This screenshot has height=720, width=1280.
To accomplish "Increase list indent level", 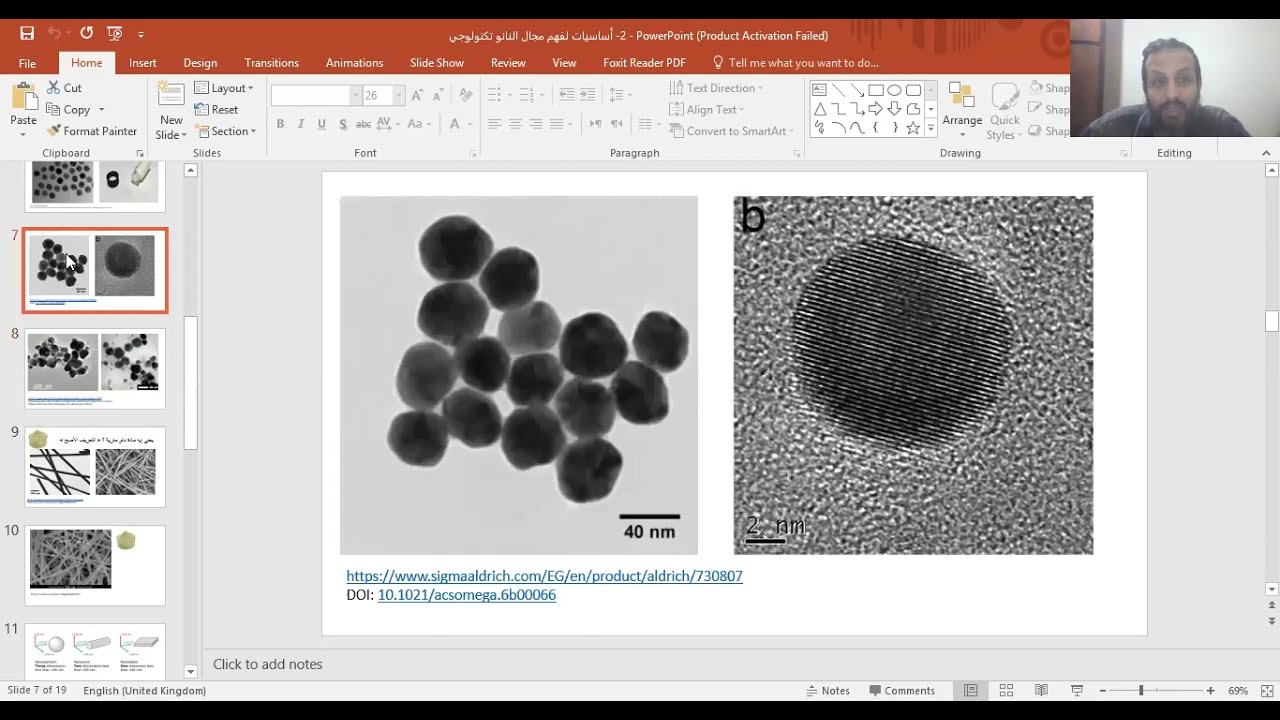I will coord(588,95).
